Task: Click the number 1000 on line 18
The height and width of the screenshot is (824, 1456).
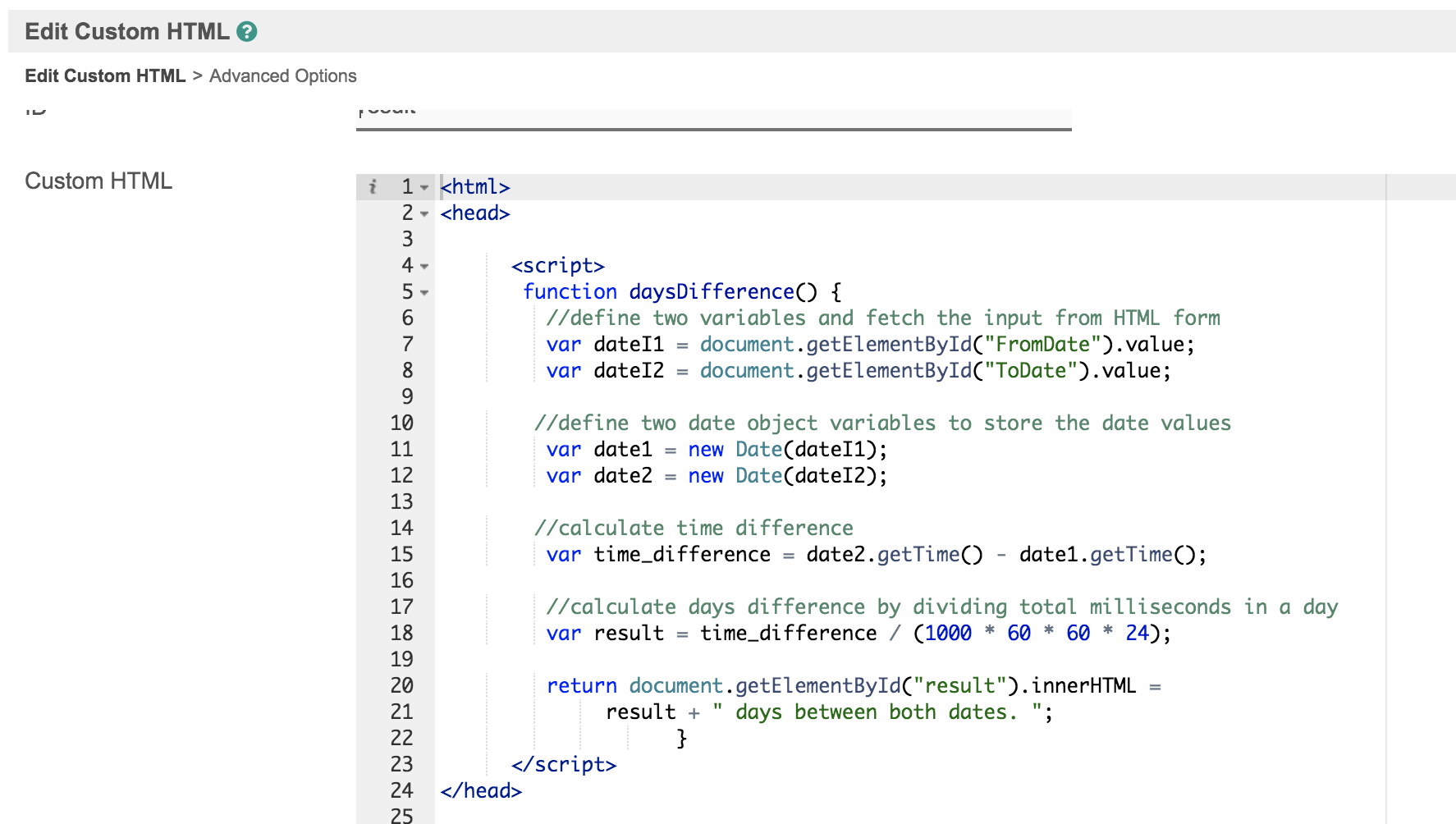Action: click(948, 634)
